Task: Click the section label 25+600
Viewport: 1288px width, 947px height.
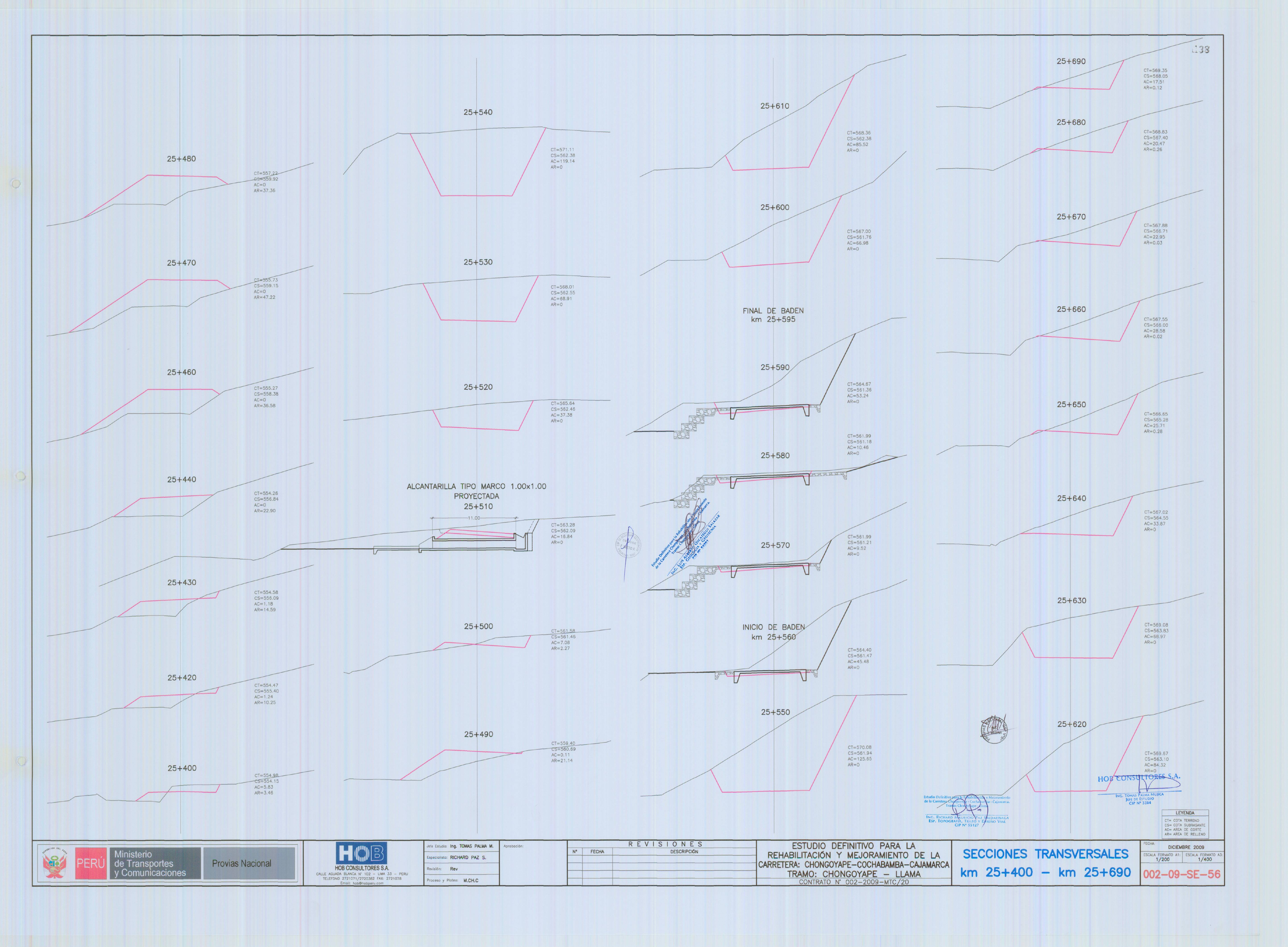Action: (x=775, y=207)
